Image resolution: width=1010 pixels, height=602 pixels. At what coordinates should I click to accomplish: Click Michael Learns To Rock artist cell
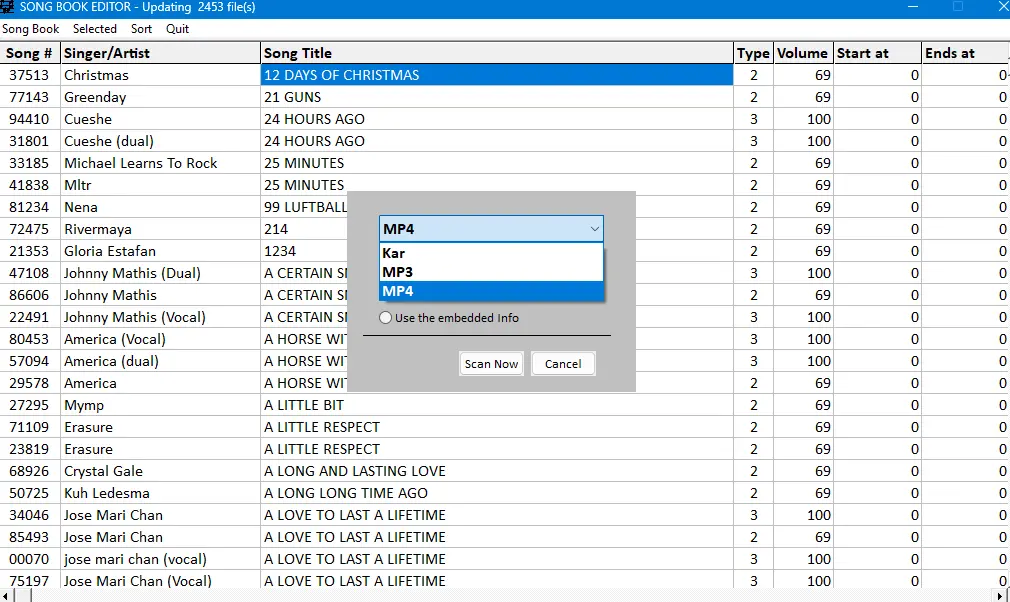click(x=160, y=163)
